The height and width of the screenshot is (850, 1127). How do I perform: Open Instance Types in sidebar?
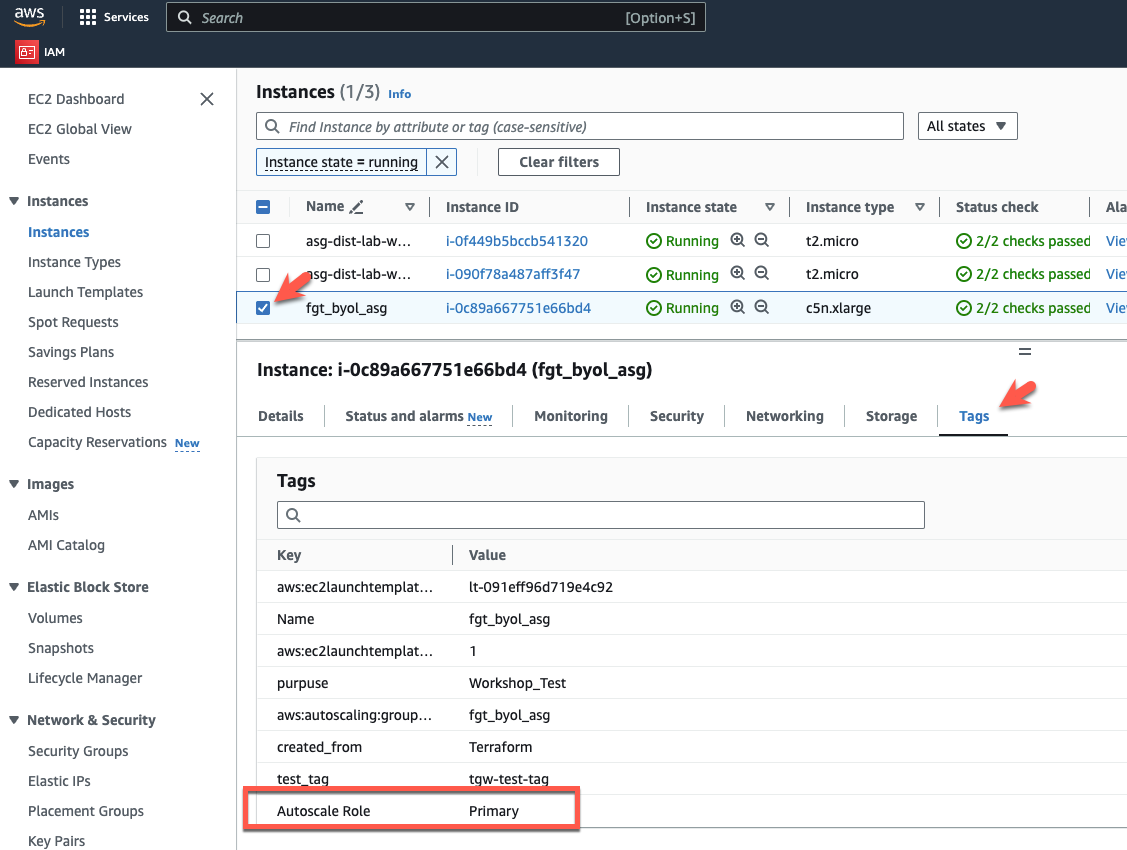point(74,262)
